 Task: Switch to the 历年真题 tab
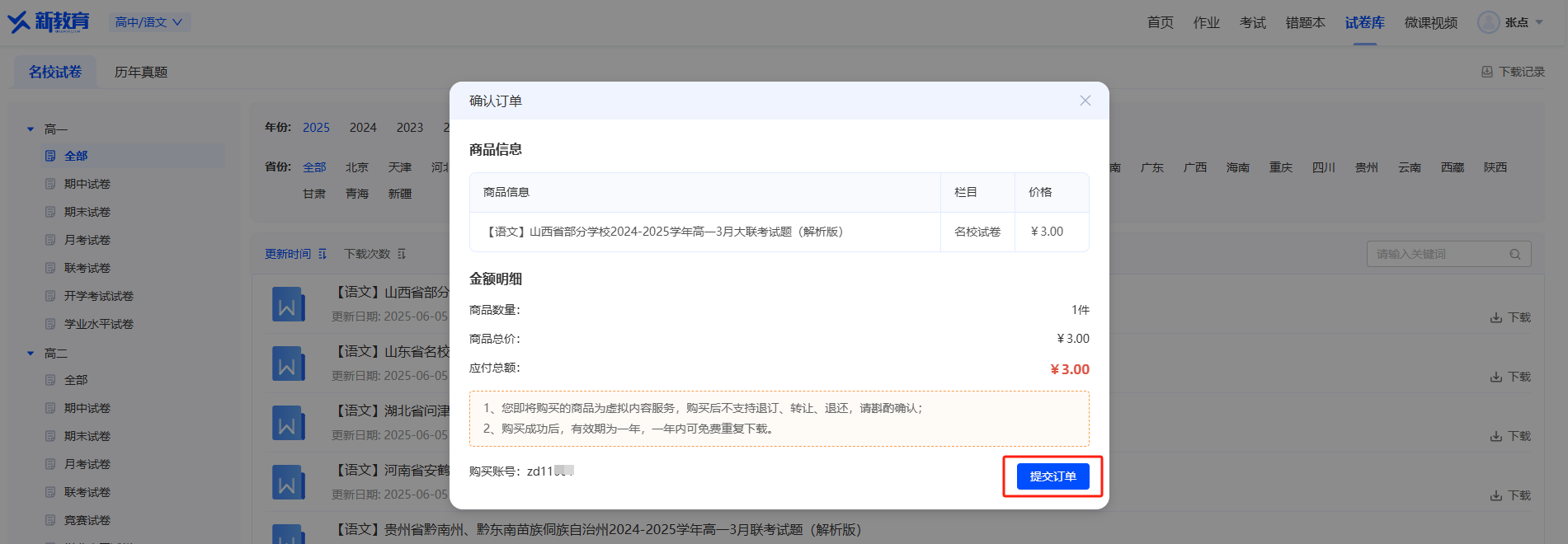[x=141, y=72]
